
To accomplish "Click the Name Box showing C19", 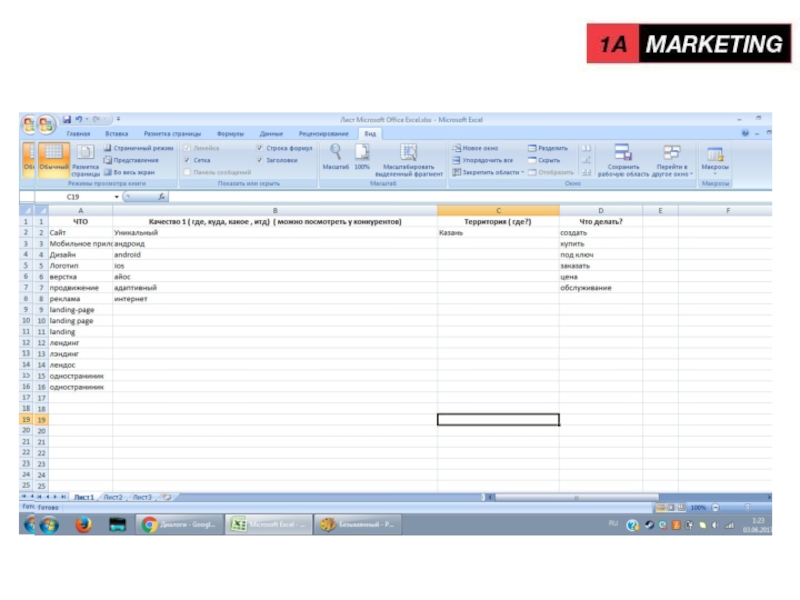I will click(x=73, y=197).
